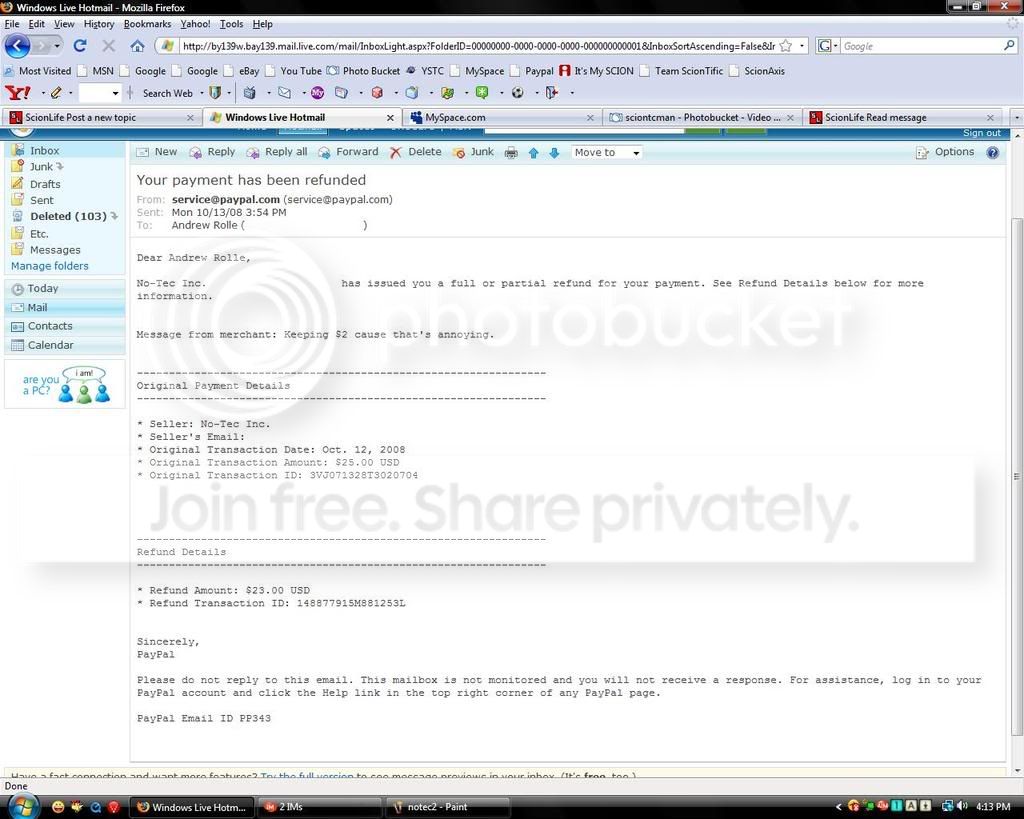This screenshot has height=819, width=1024.
Task: Click the Google search box
Action: pos(920,46)
